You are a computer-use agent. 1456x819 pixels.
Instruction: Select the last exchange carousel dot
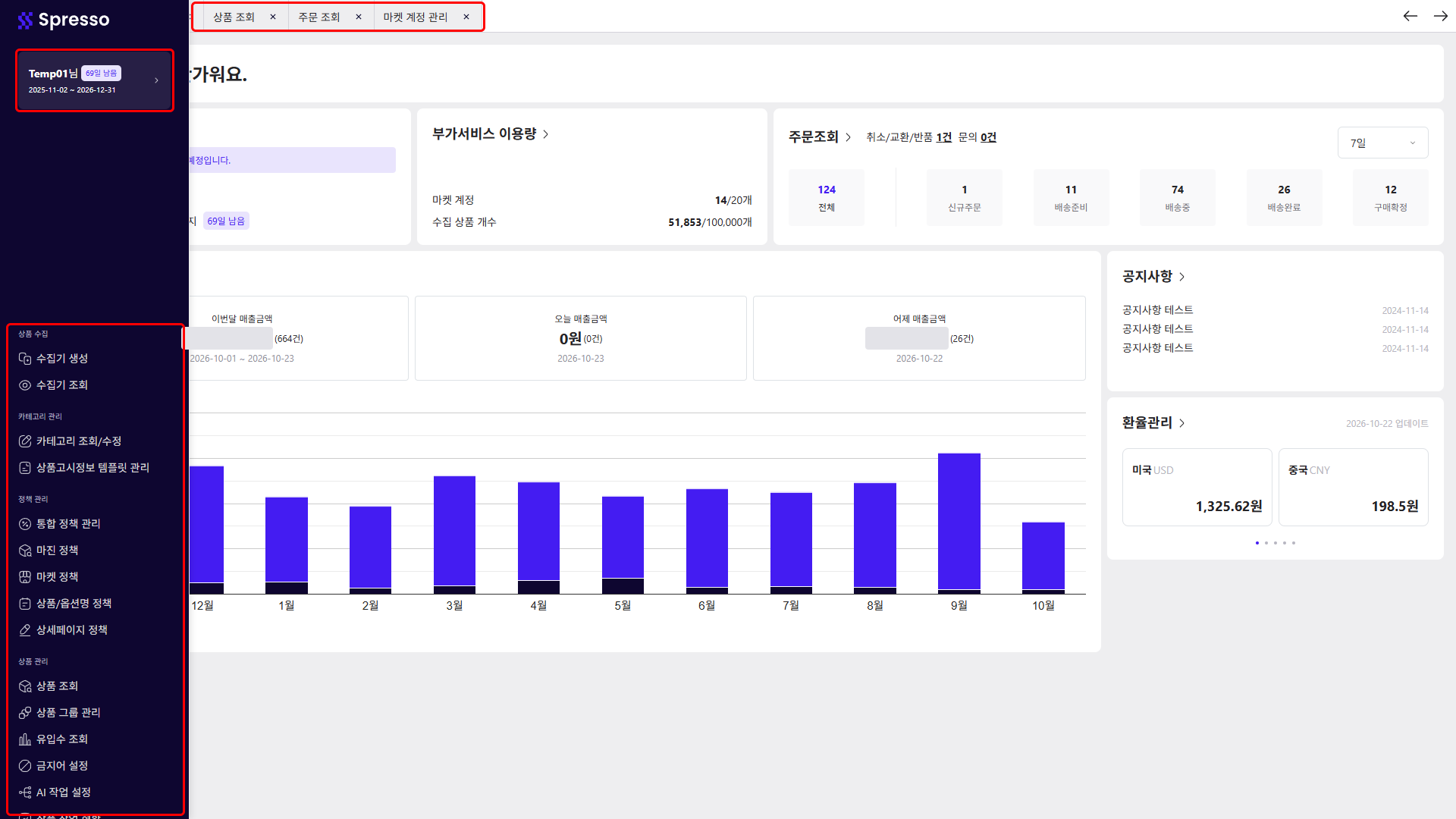(x=1294, y=543)
